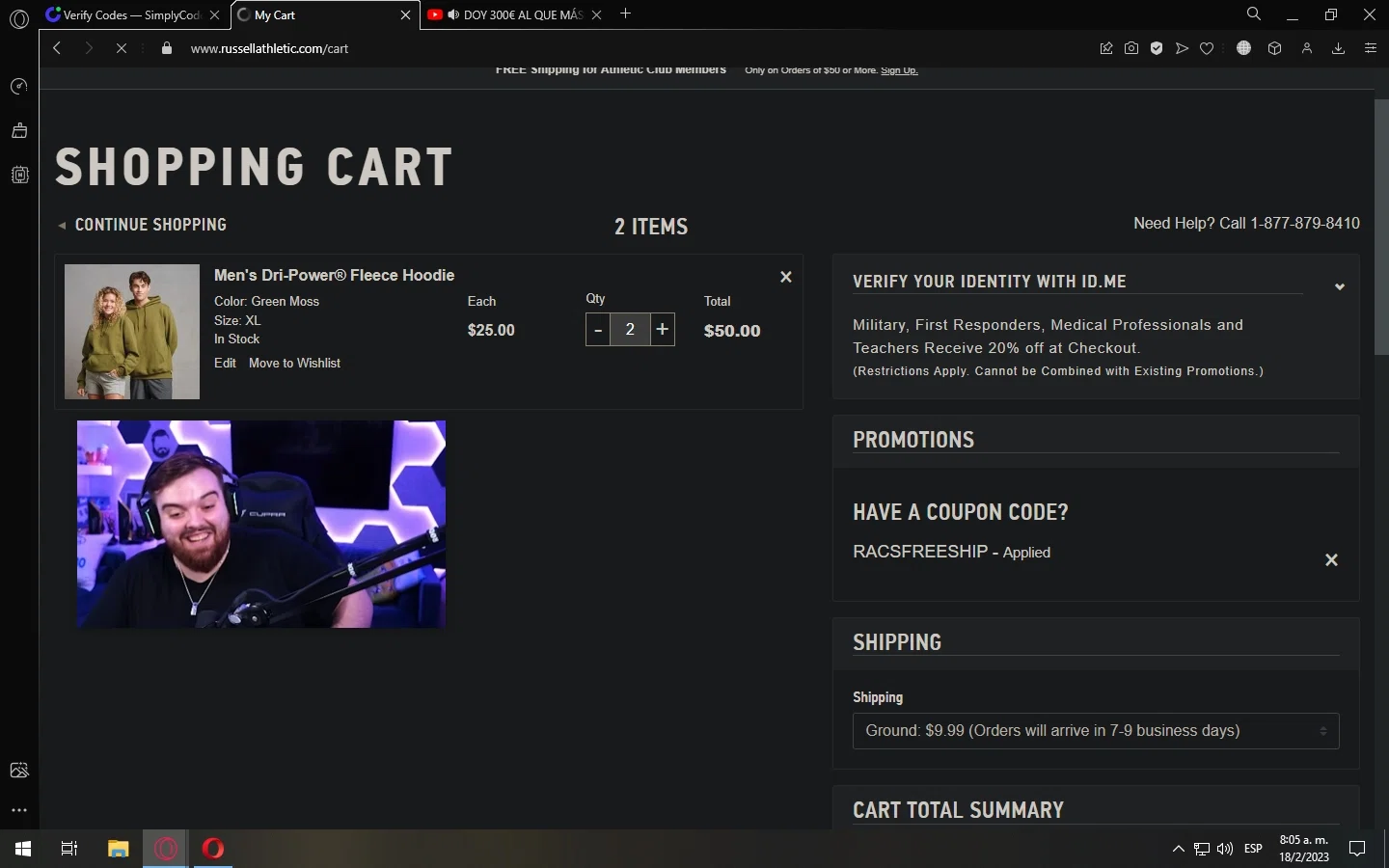Click the page vertical scrollbar
1389x868 pixels.
(x=1381, y=227)
